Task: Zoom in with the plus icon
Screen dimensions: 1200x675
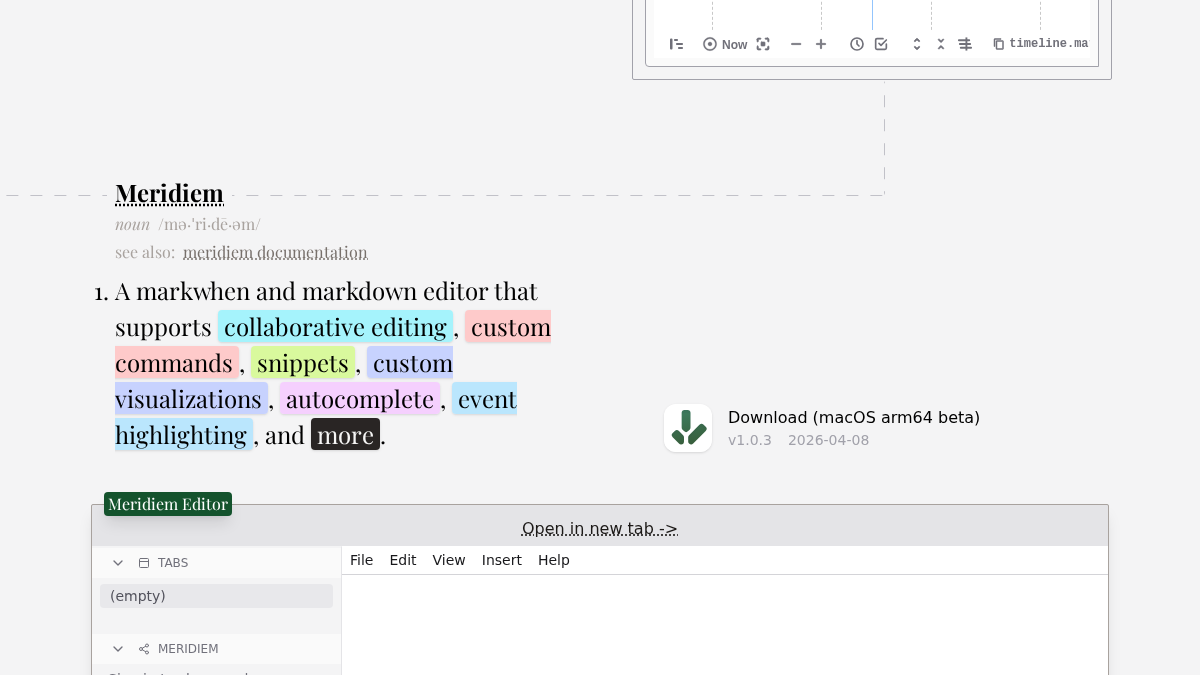Action: [x=821, y=44]
